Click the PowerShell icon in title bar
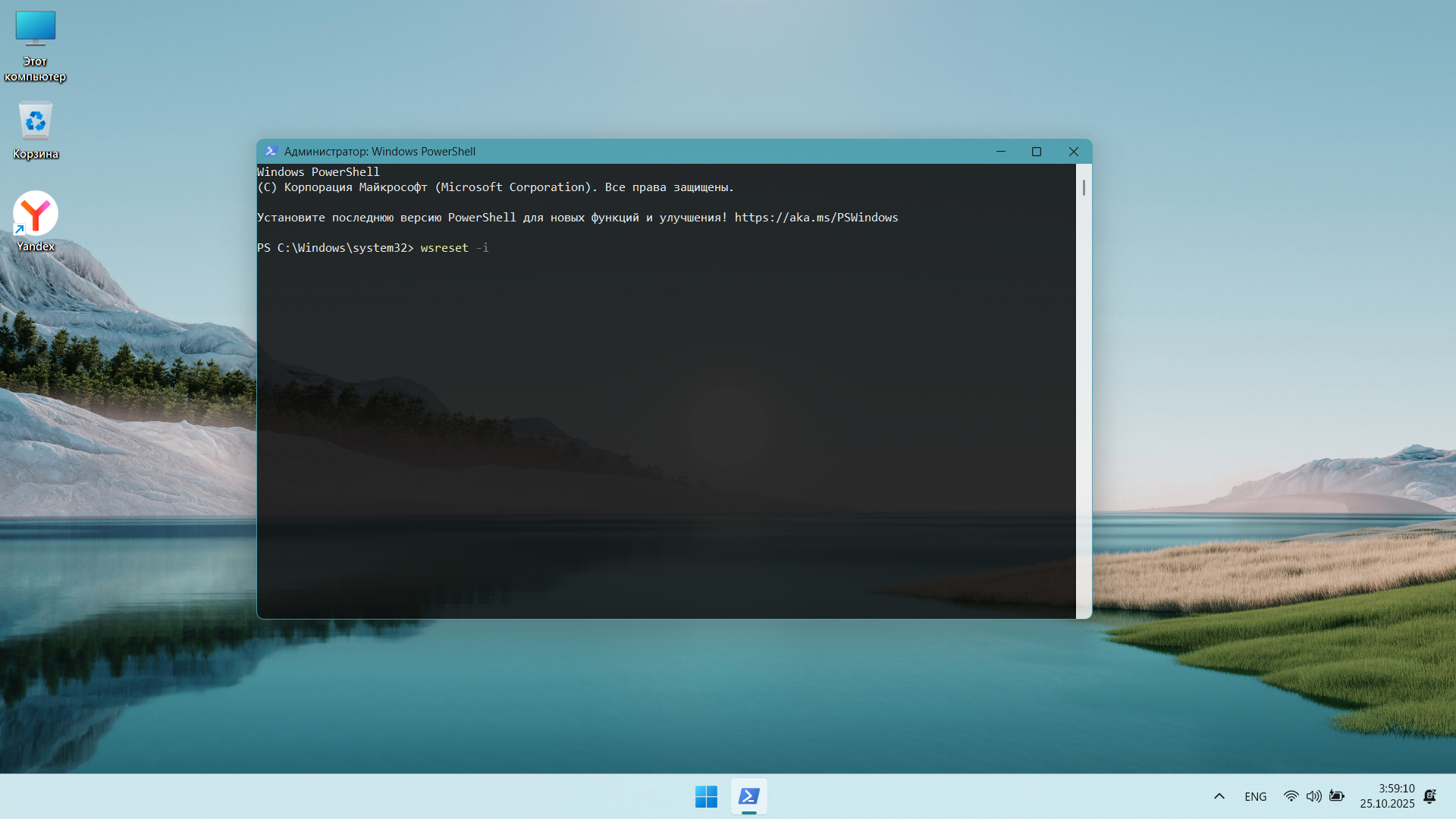Viewport: 1456px width, 819px height. coord(271,152)
